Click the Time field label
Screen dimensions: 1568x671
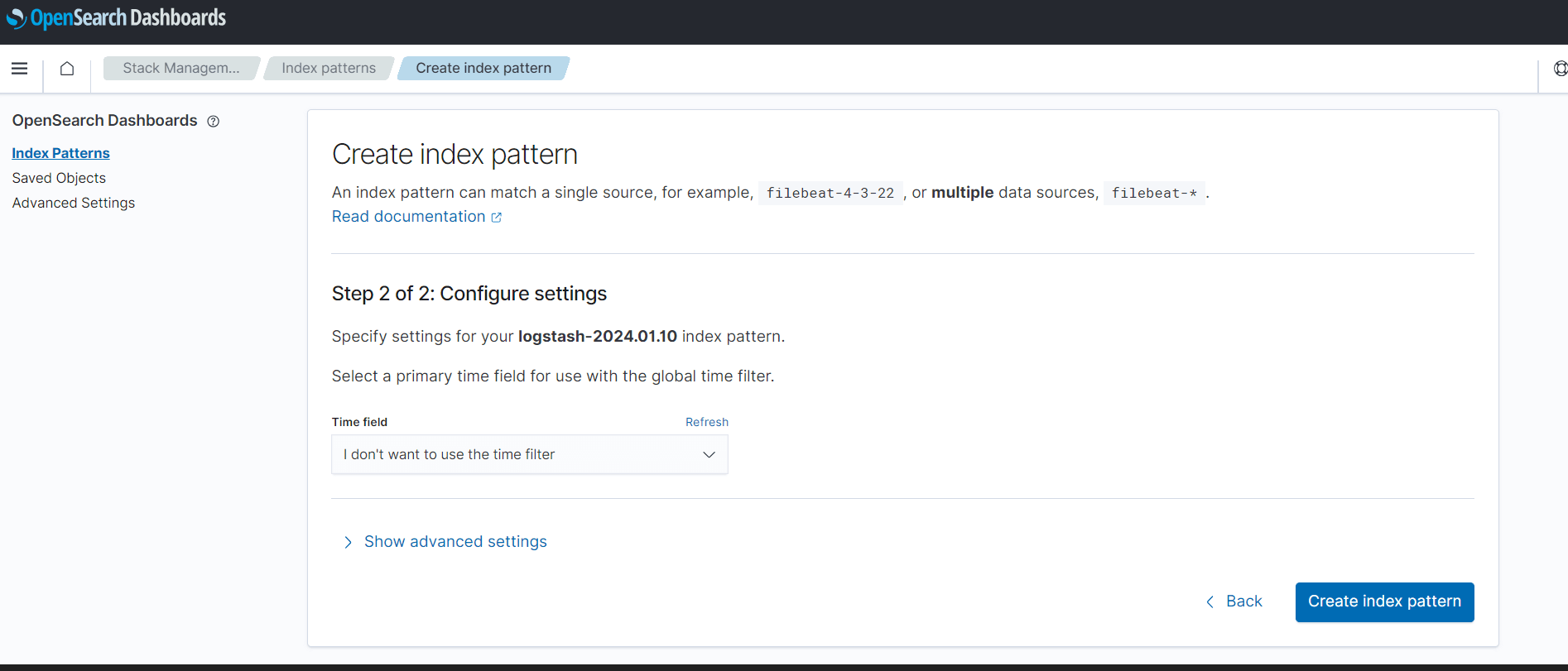[x=360, y=422]
